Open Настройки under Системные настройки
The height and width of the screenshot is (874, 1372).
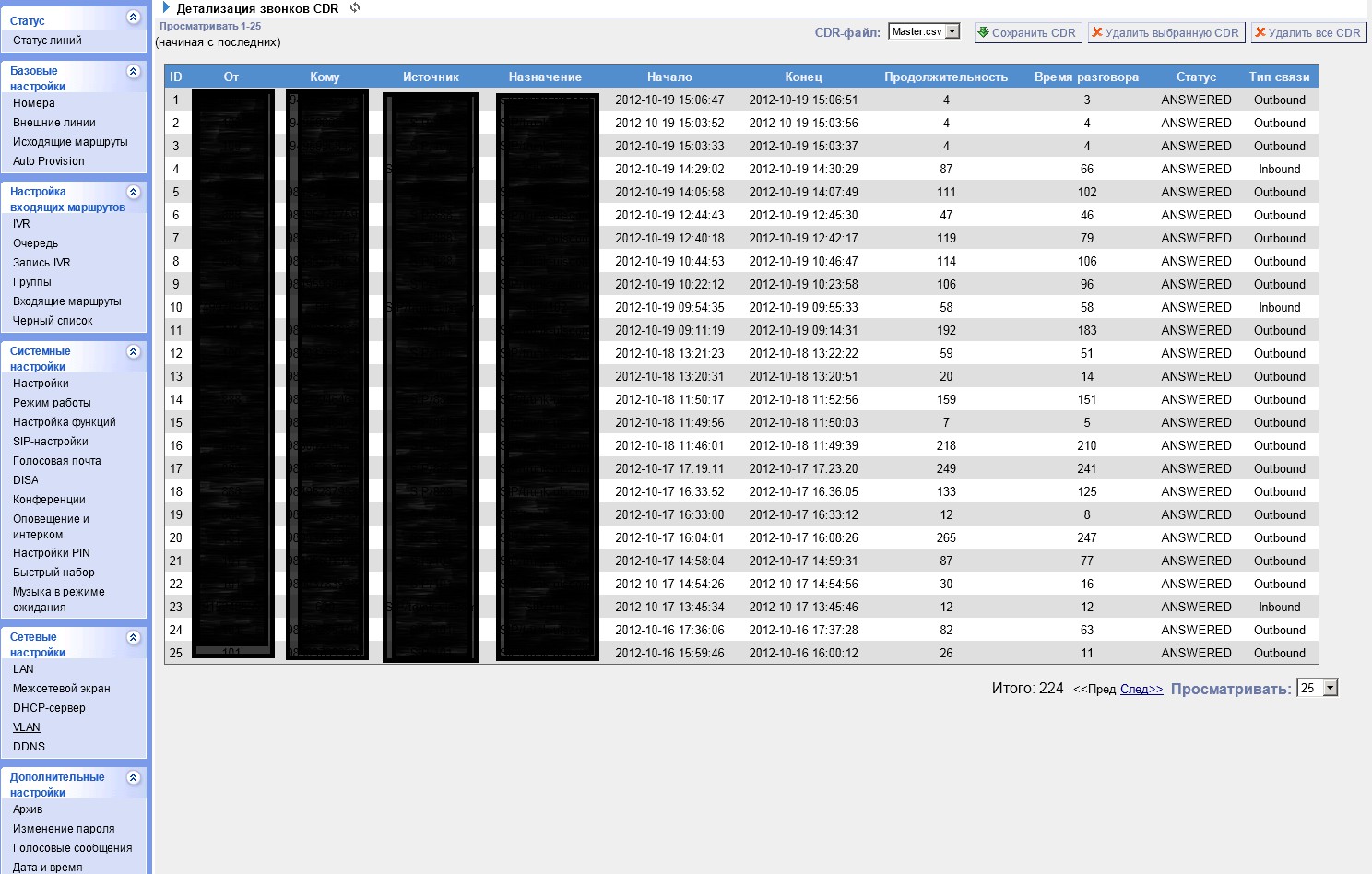click(41, 384)
